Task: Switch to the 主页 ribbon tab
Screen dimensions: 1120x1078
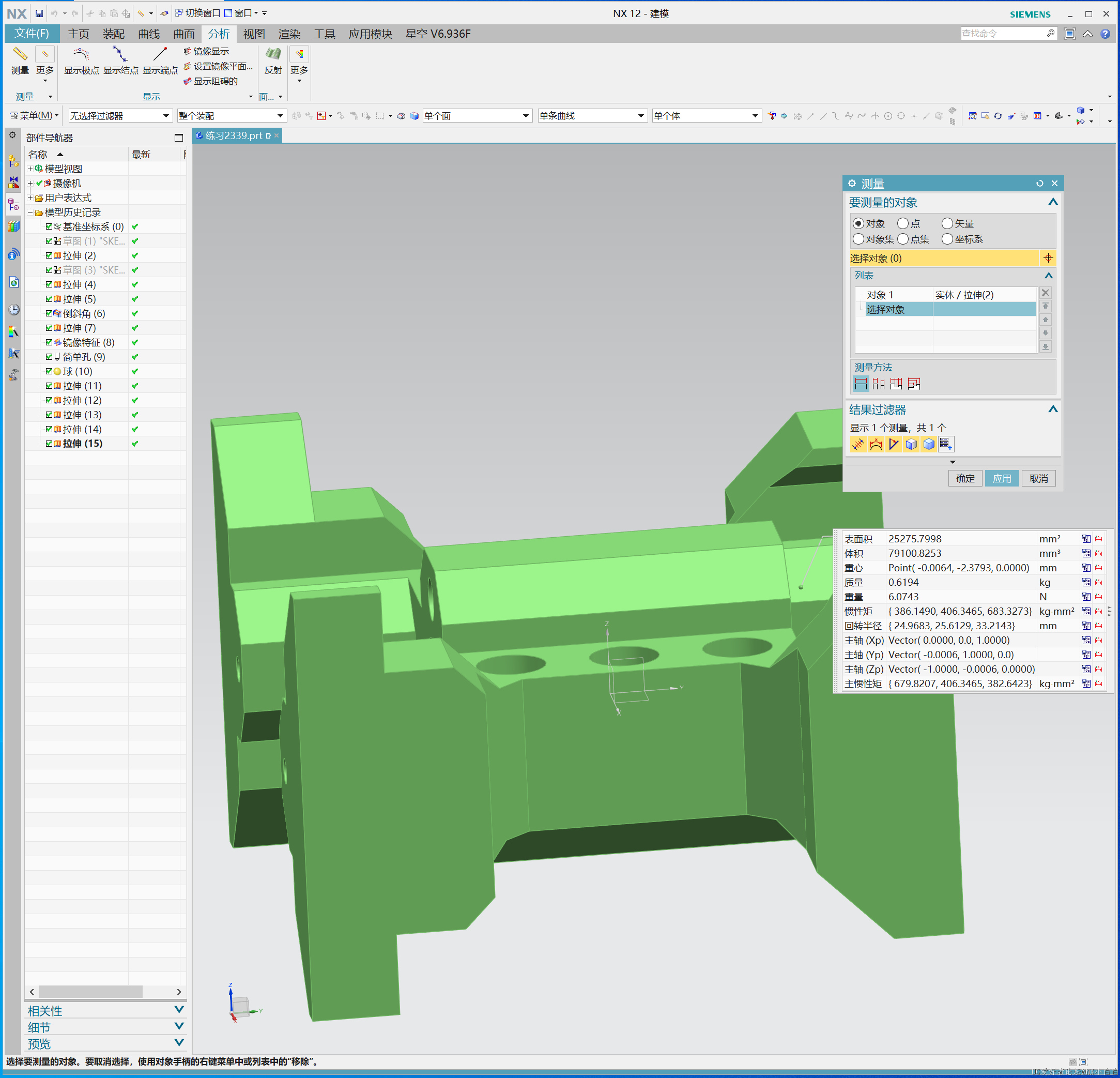Action: [78, 34]
